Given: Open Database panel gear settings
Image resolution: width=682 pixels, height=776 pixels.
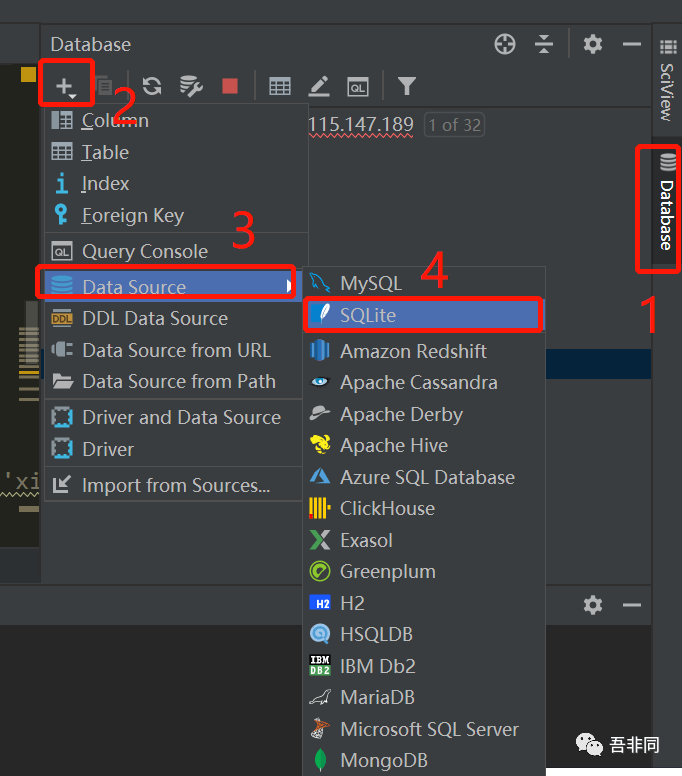Looking at the screenshot, I should [592, 45].
